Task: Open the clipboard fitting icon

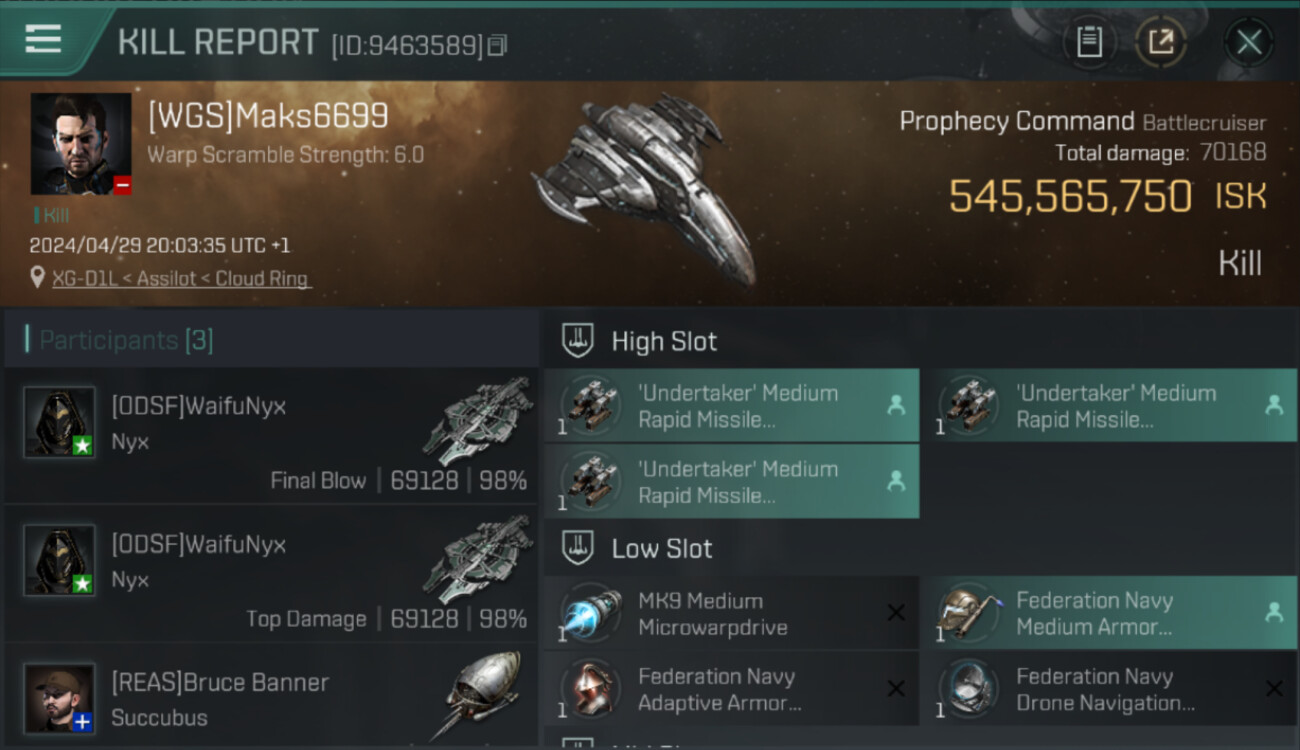Action: tap(1089, 42)
